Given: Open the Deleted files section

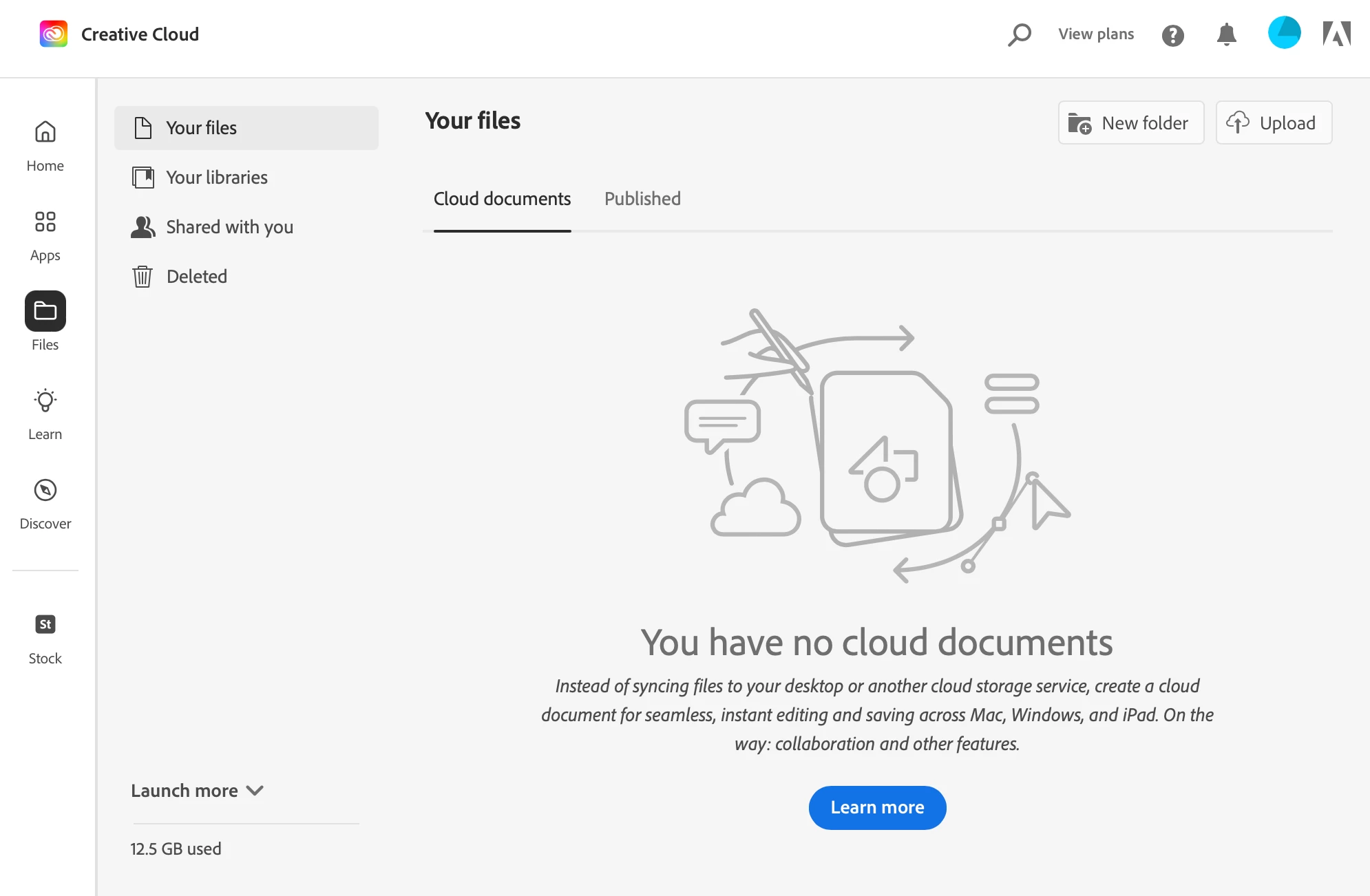Looking at the screenshot, I should pyautogui.click(x=196, y=277).
